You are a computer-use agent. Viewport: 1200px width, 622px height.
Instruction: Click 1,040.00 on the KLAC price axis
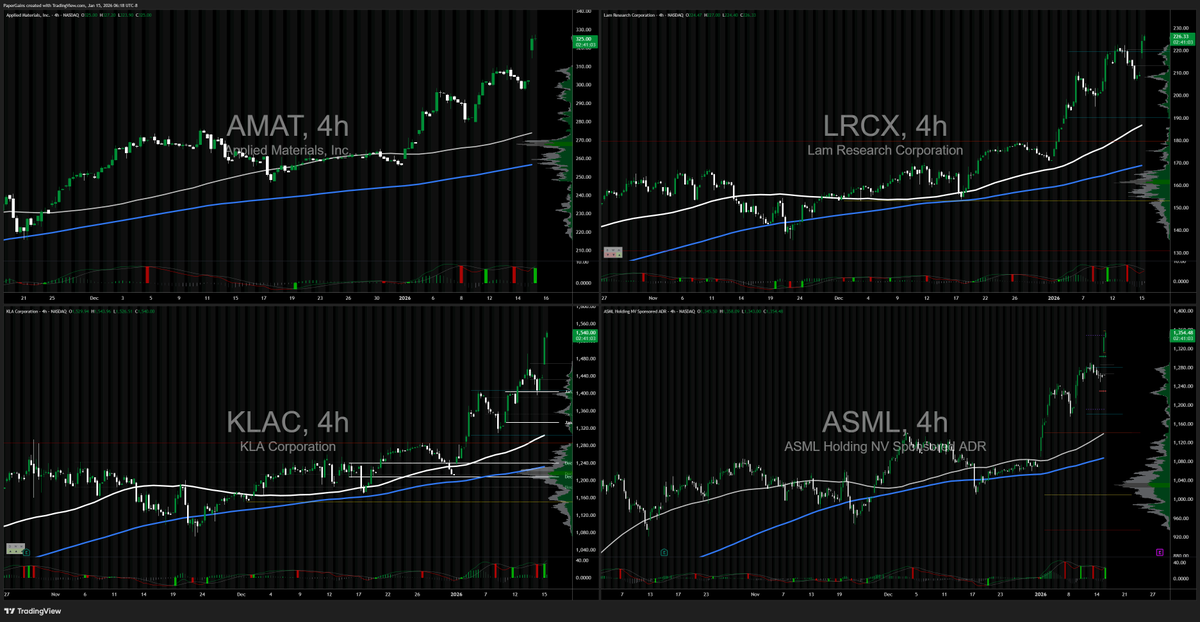[584, 550]
